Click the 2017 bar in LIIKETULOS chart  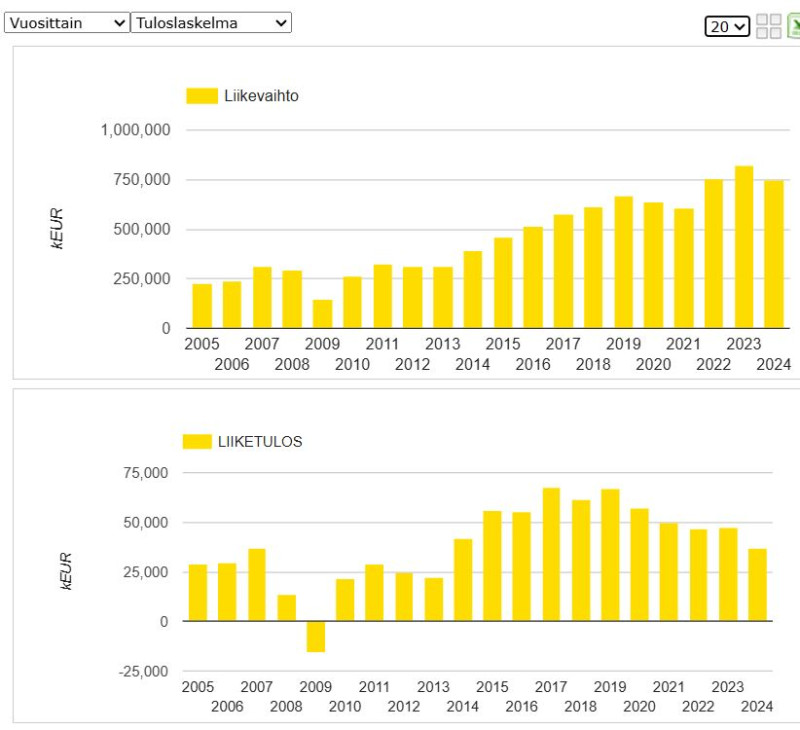[551, 555]
